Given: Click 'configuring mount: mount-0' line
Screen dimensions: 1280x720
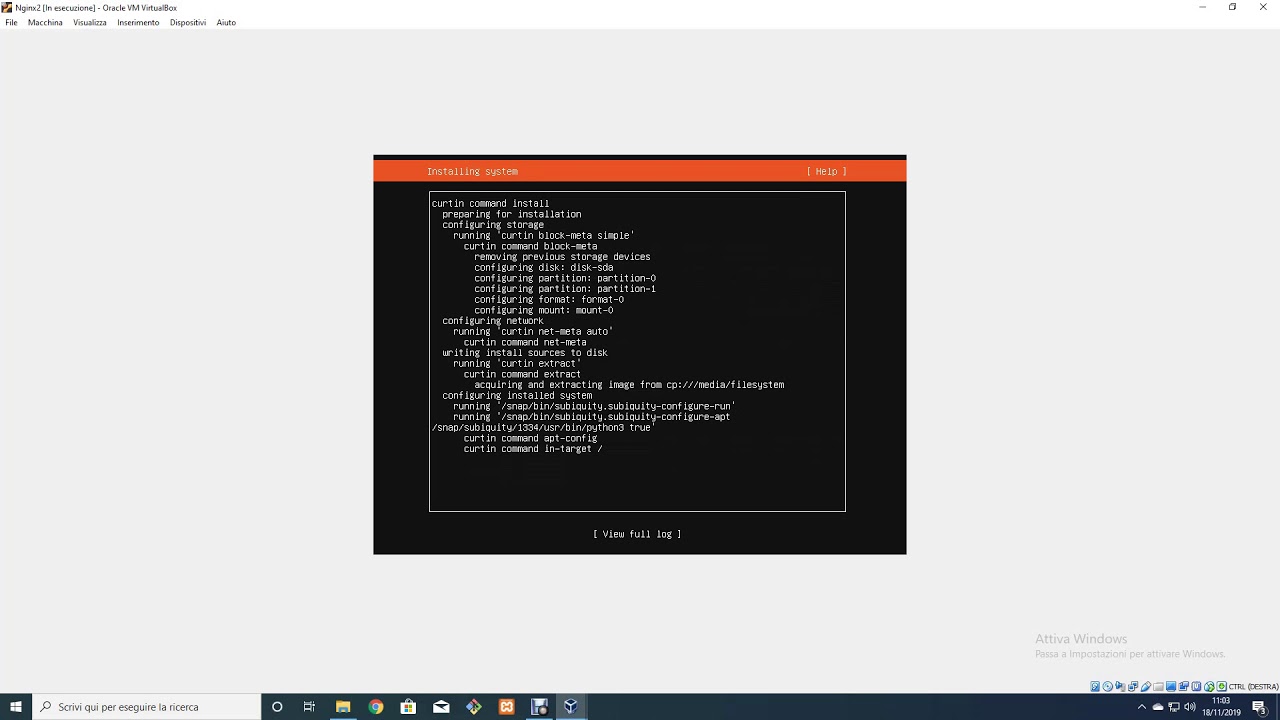Looking at the screenshot, I should coord(544,310).
